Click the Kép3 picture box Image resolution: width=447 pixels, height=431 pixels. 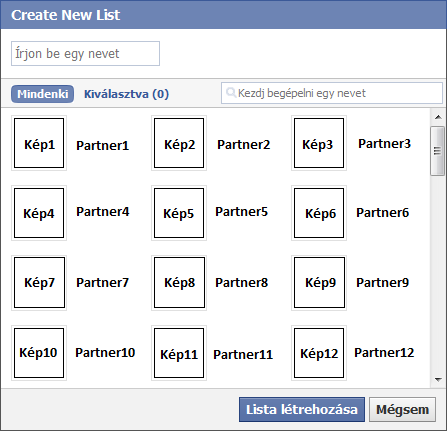pyautogui.click(x=319, y=143)
